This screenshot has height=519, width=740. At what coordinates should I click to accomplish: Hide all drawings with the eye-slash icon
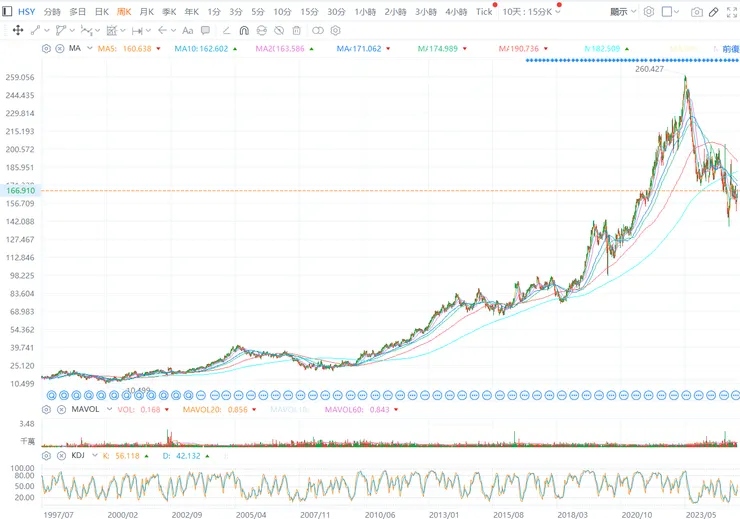[279, 31]
